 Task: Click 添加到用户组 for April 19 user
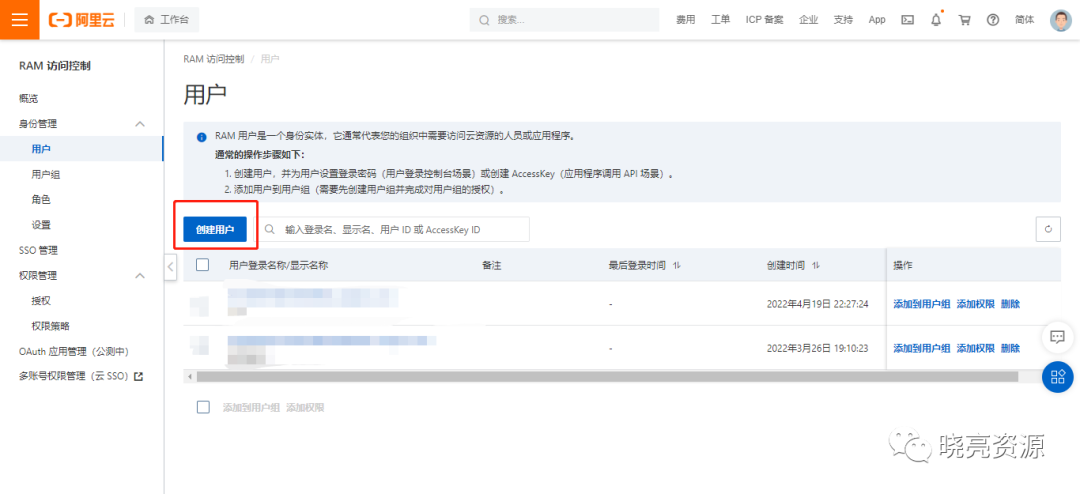point(922,304)
